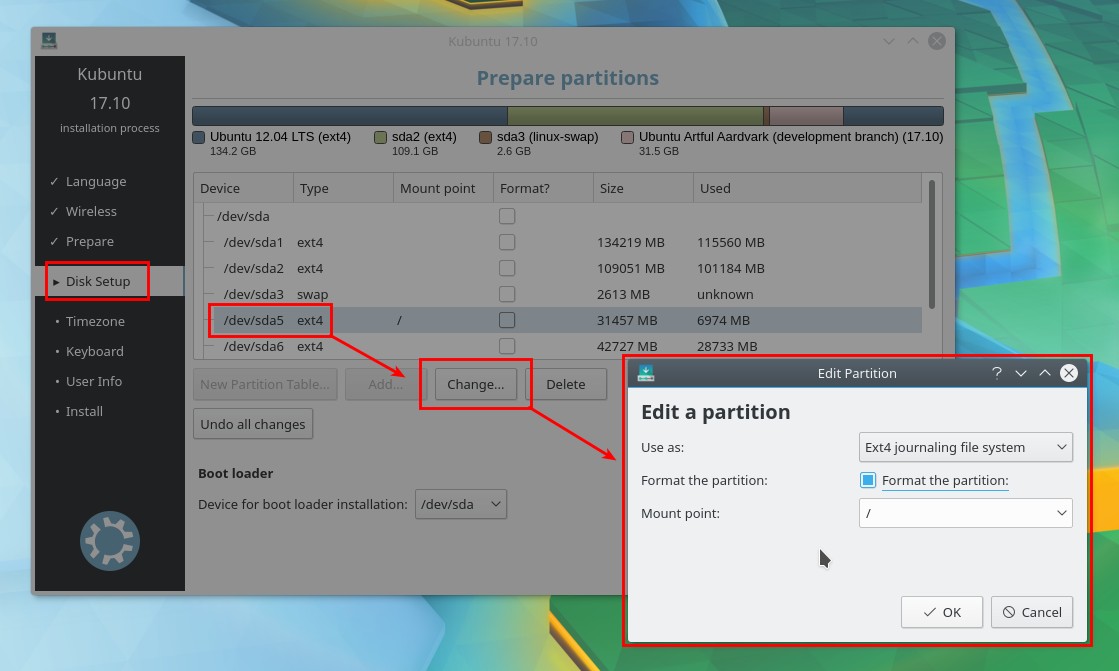Click the Delete partition button
The image size is (1119, 671).
tap(567, 384)
